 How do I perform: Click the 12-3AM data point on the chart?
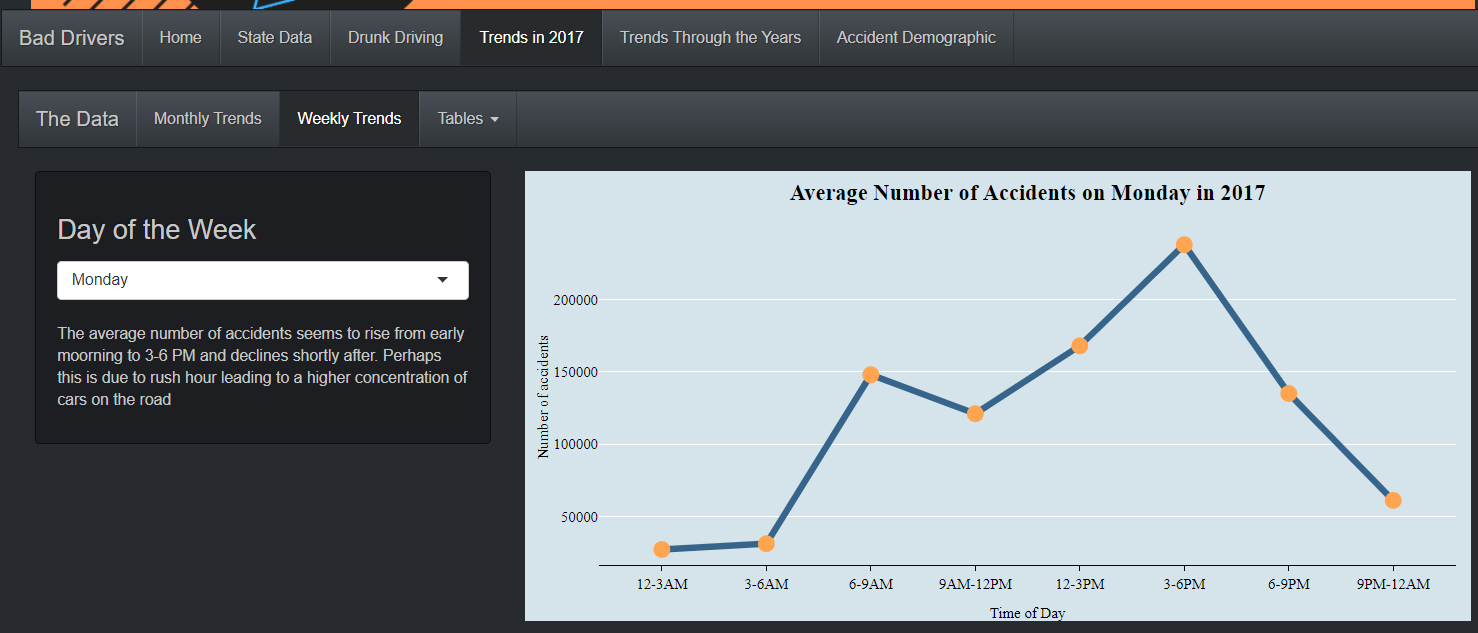[662, 549]
